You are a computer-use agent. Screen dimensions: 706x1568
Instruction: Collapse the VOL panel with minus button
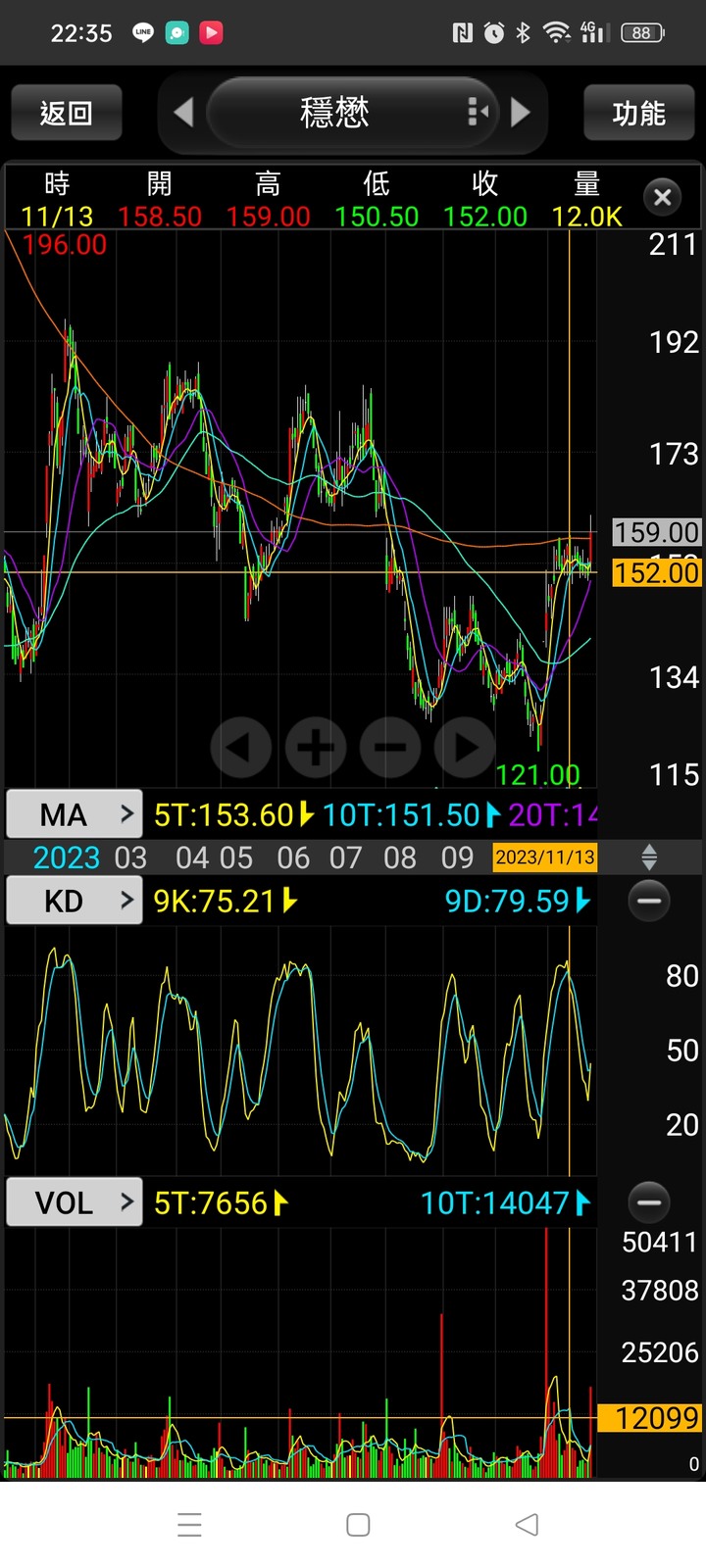point(649,1202)
